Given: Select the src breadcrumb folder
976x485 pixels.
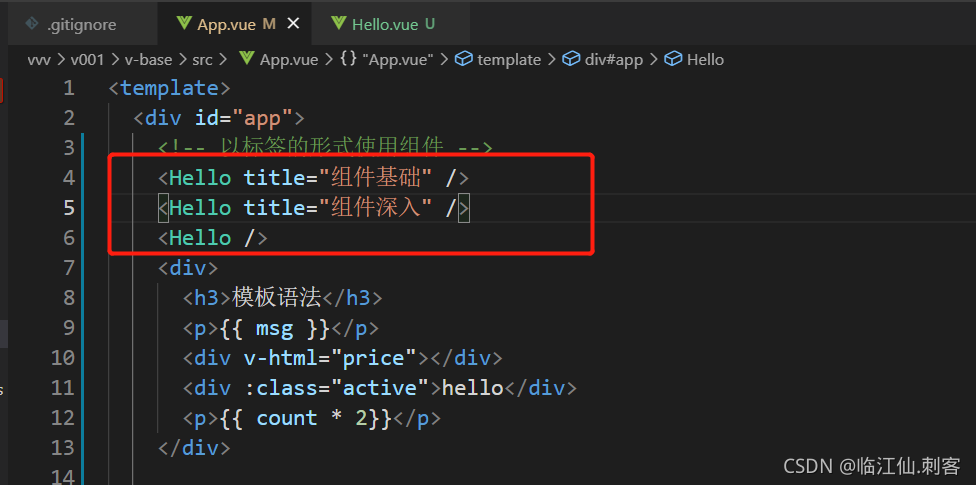Looking at the screenshot, I should point(202,60).
